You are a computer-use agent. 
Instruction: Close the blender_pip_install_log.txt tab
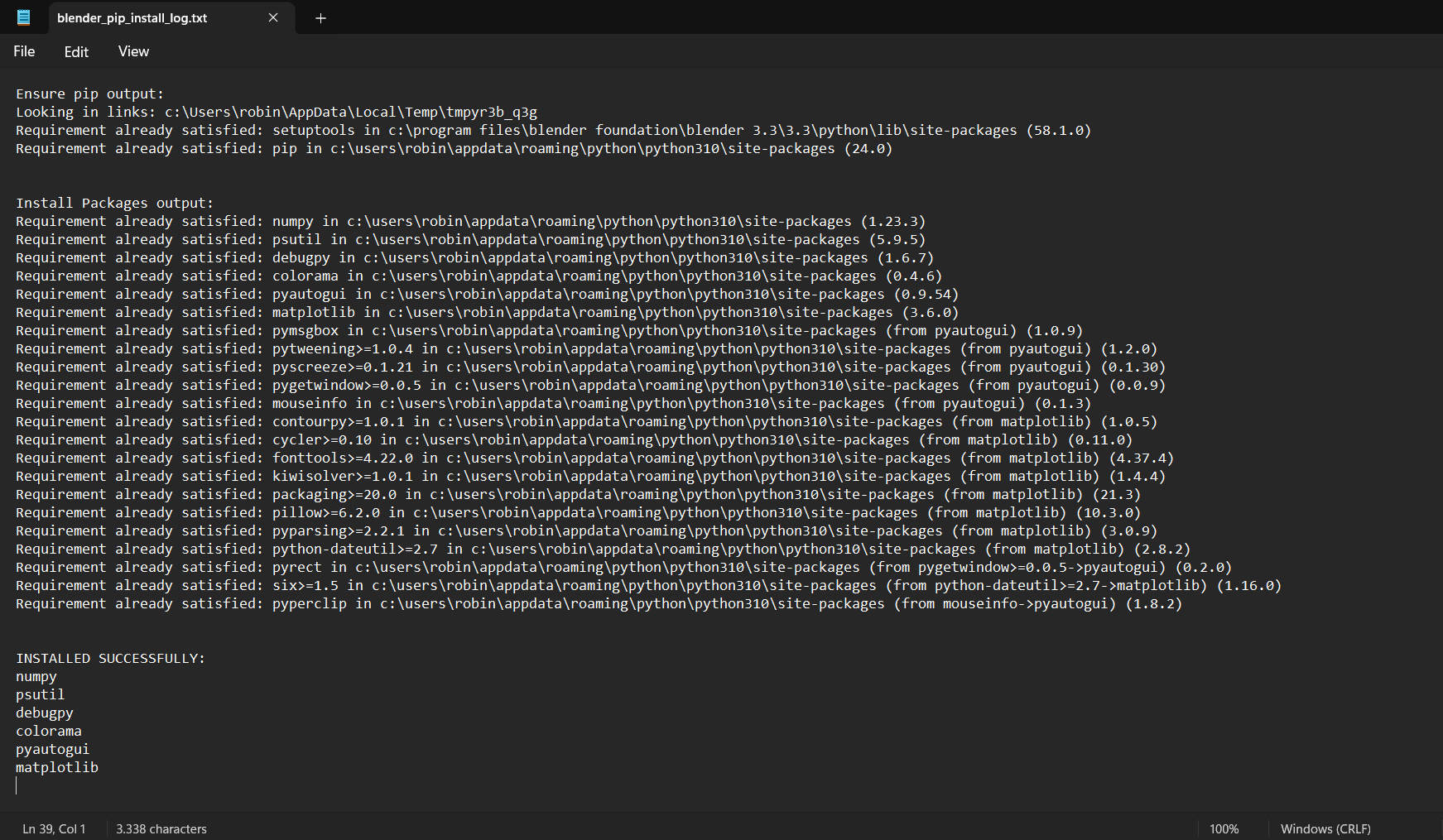click(273, 17)
